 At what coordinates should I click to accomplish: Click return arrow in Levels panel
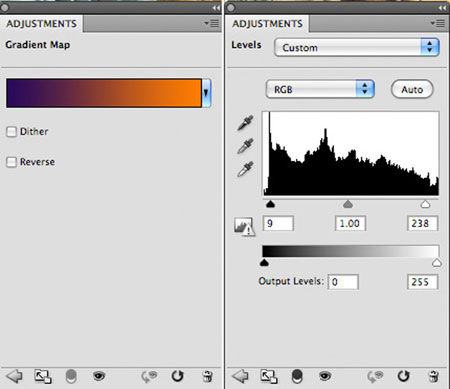(240, 376)
